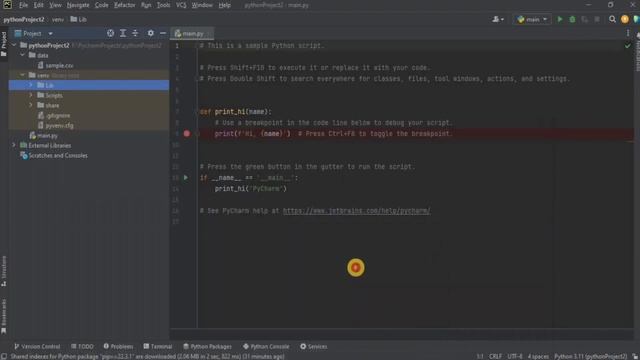
Task: Click UTF-8 encoding widget
Action: (x=515, y=356)
